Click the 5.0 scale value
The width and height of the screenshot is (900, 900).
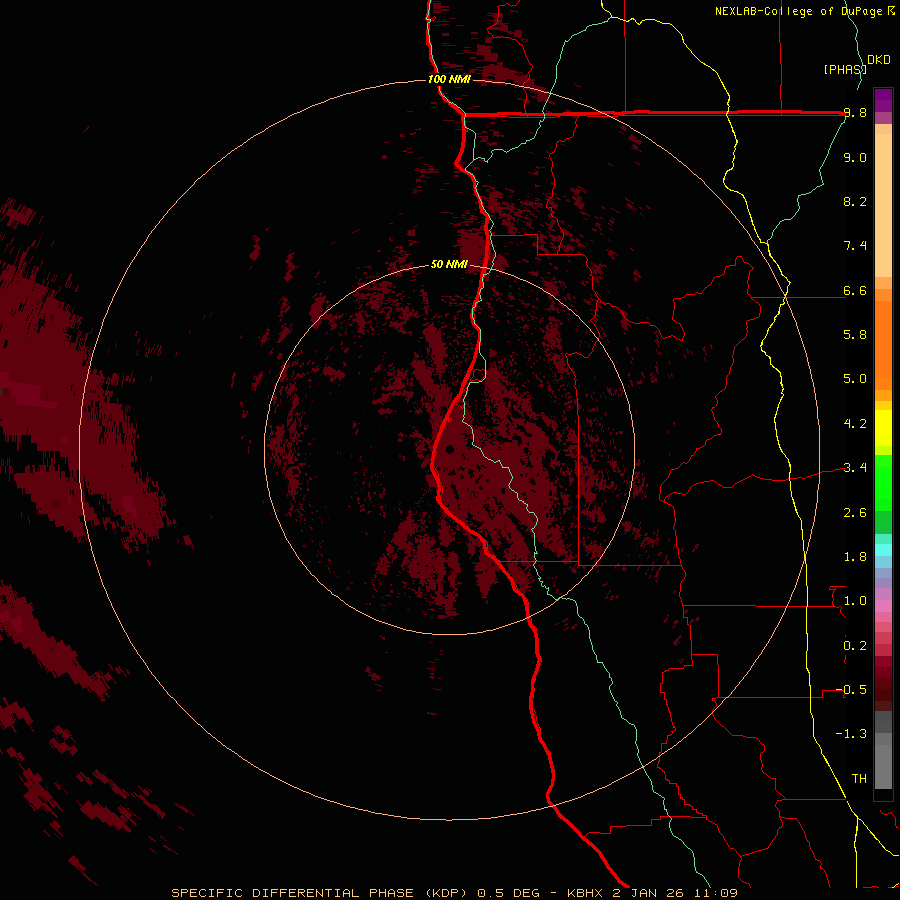pyautogui.click(x=855, y=379)
